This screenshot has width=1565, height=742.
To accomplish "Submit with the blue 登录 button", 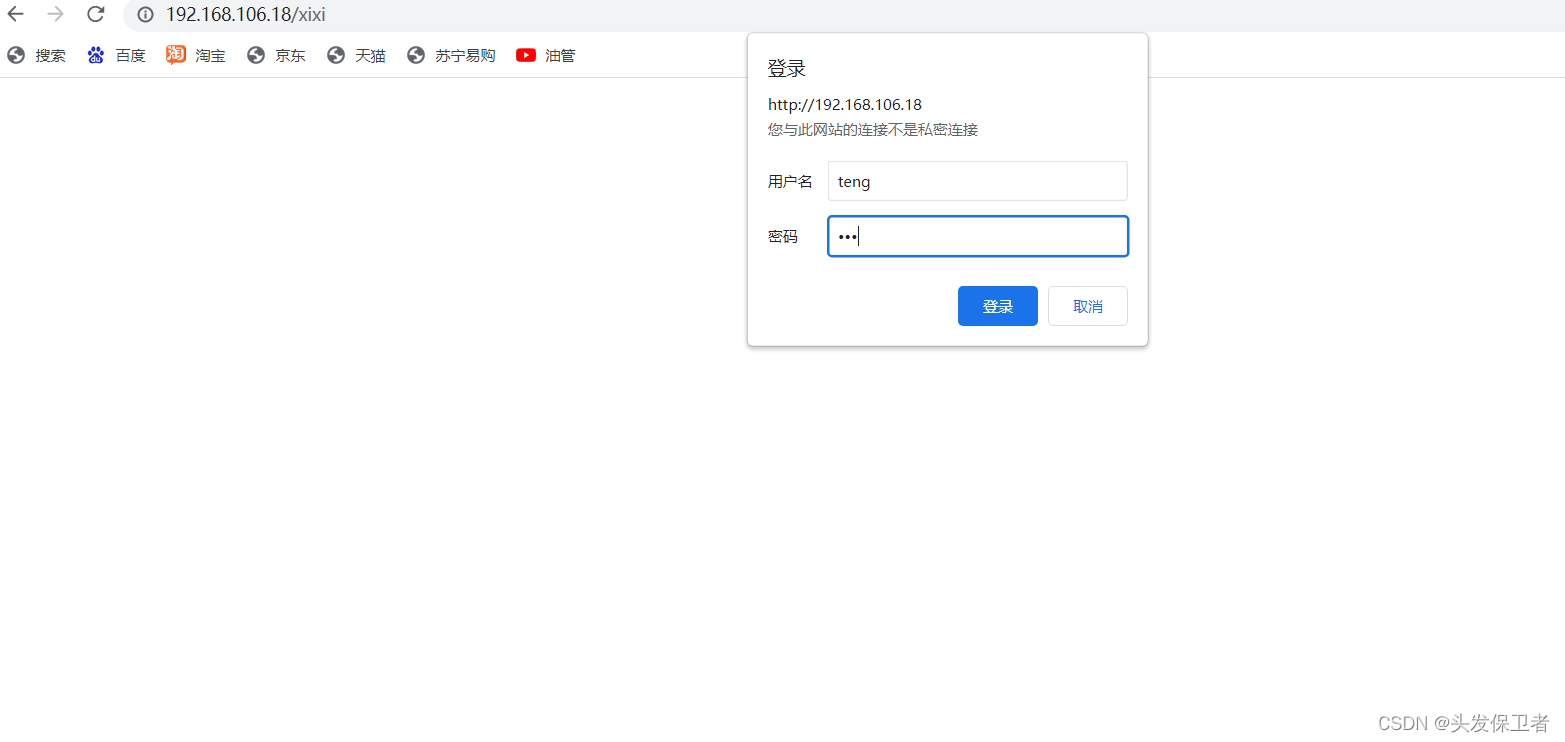I will (x=998, y=306).
